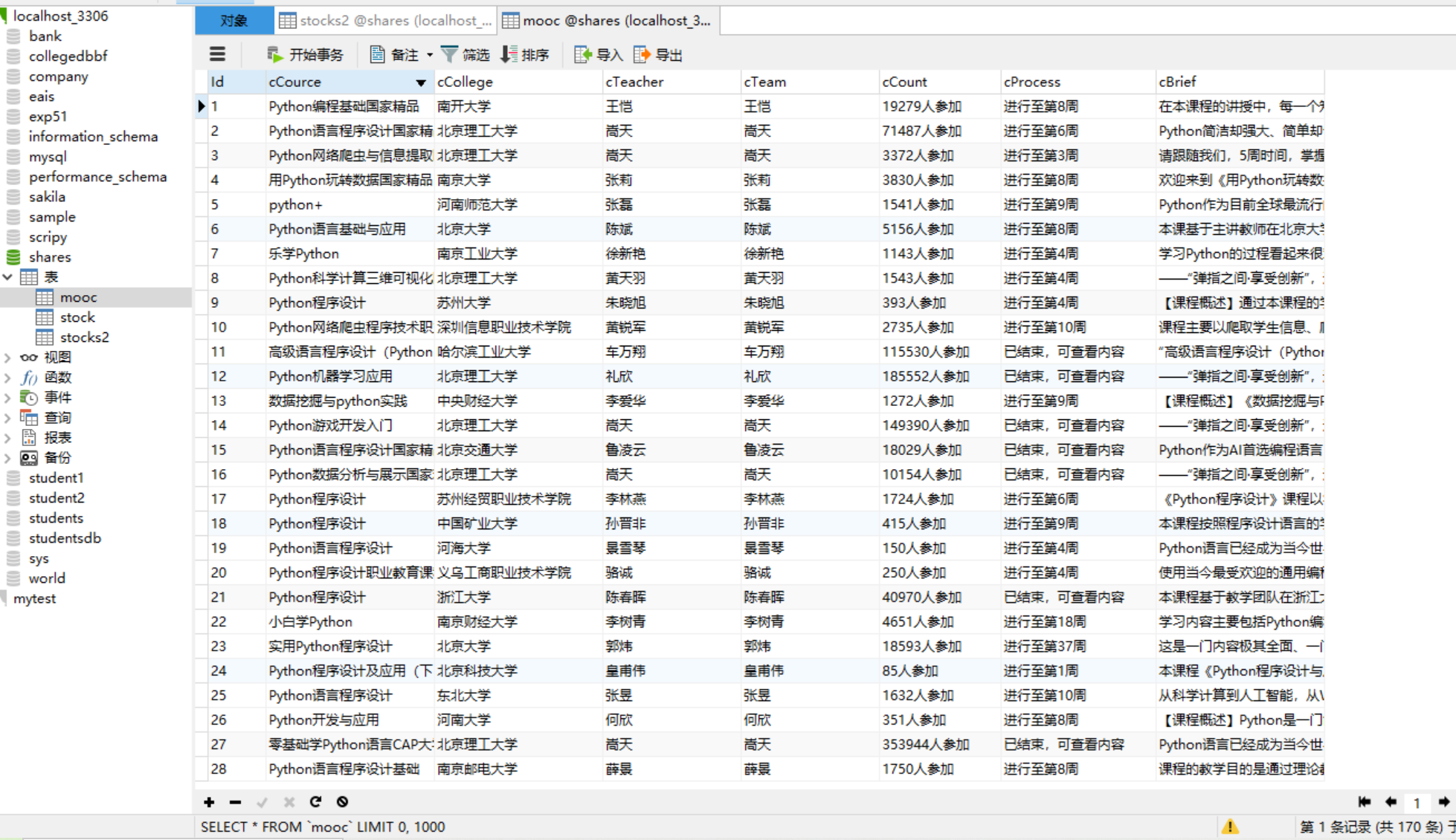Click the cell 353944人参加
This screenshot has height=840, width=1456.
point(939,744)
